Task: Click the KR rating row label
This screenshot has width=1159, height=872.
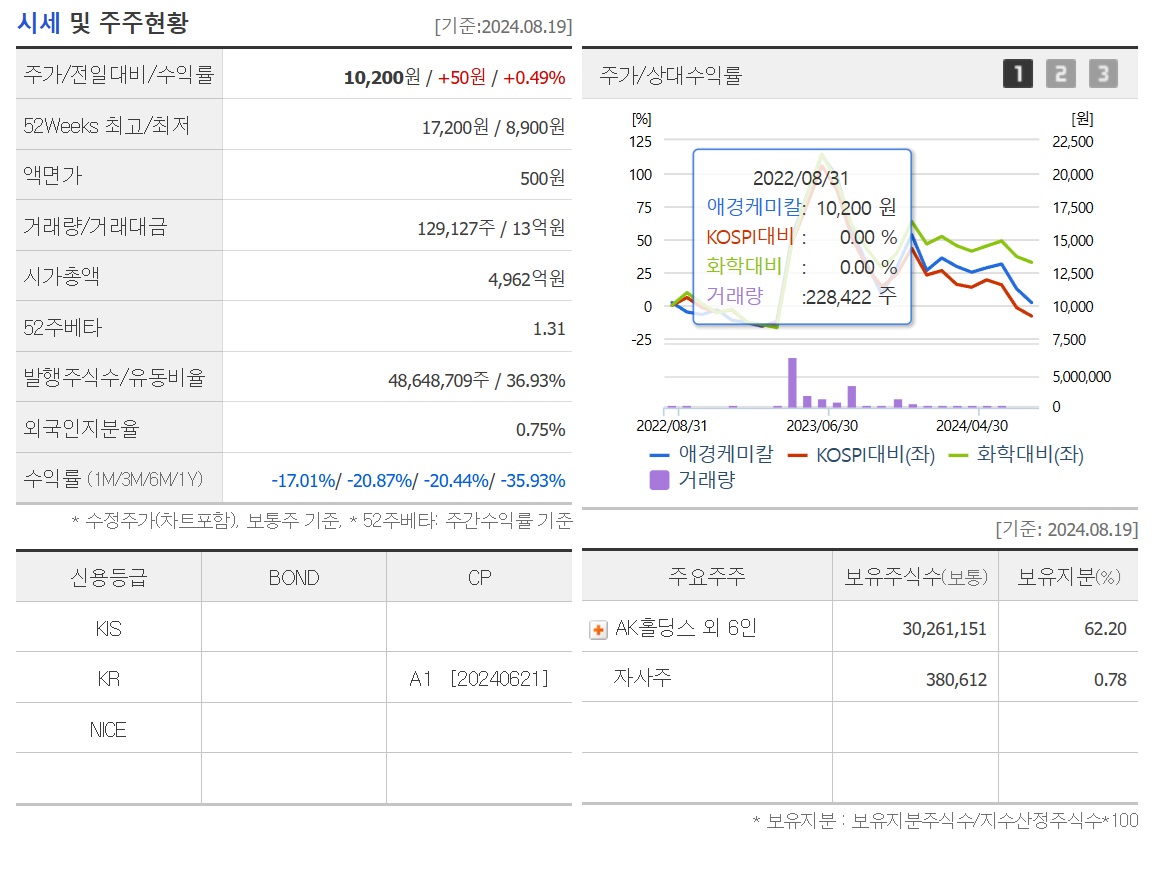Action: pos(109,678)
